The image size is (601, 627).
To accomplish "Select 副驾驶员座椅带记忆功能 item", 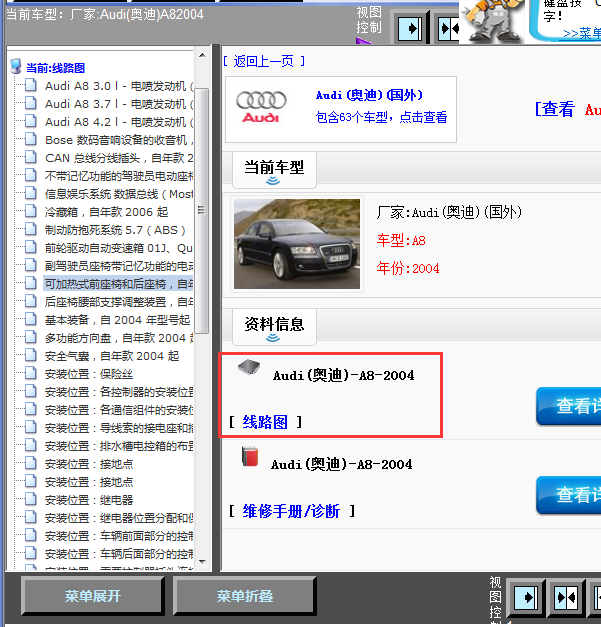I will pyautogui.click(x=119, y=266).
